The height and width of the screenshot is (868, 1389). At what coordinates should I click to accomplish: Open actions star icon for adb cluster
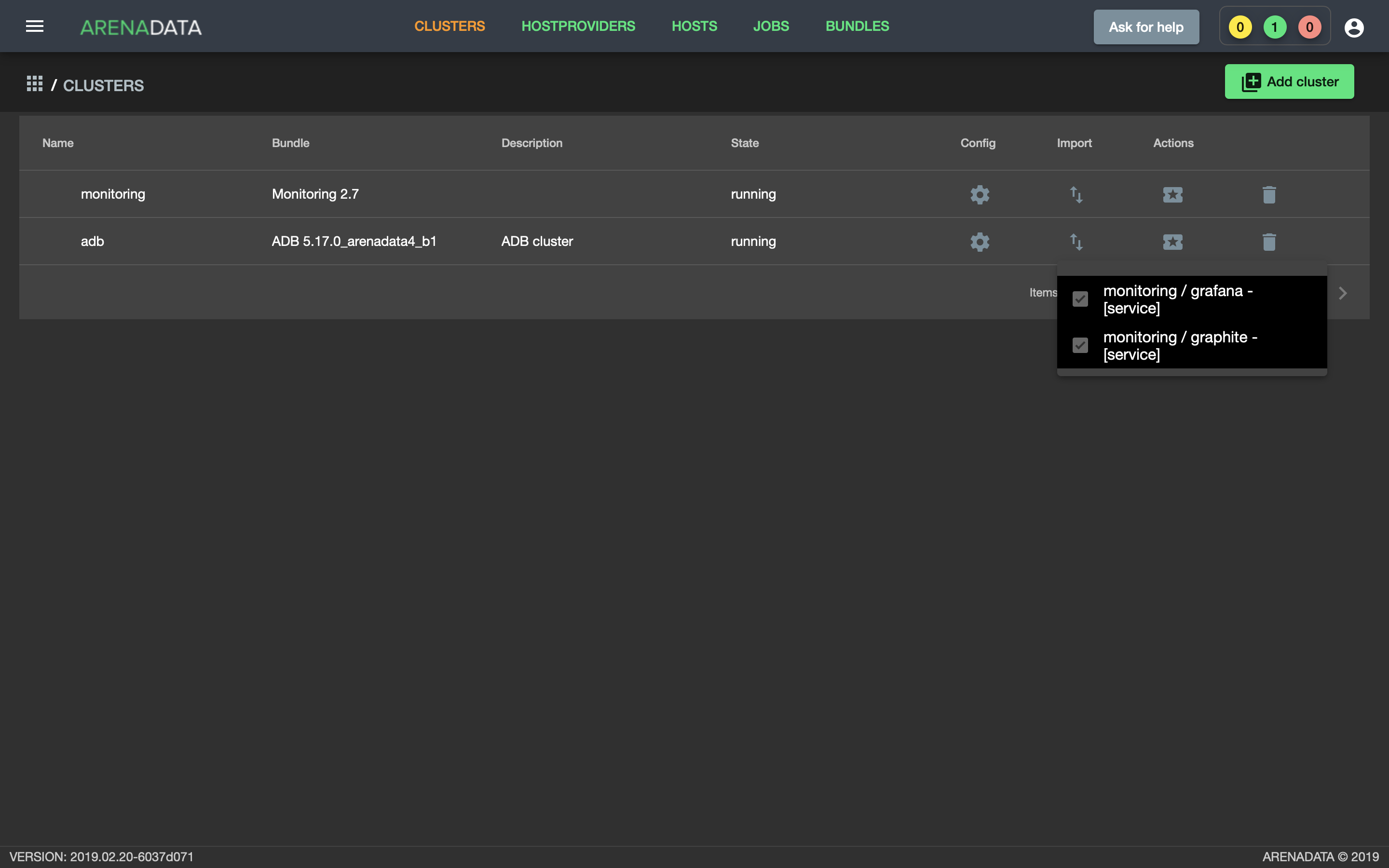click(x=1172, y=242)
